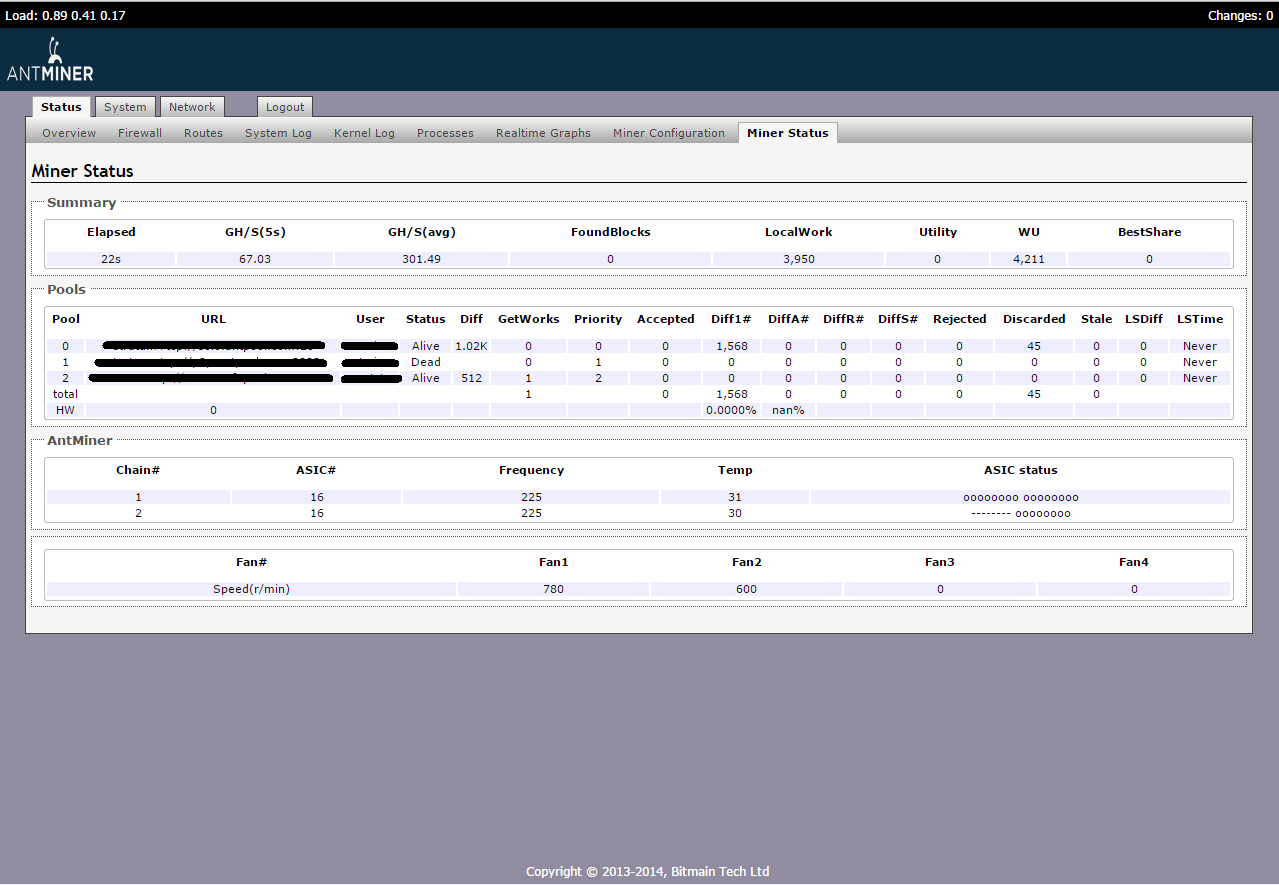Click the 'Fan4' column header
This screenshot has height=885, width=1279.
click(1134, 562)
